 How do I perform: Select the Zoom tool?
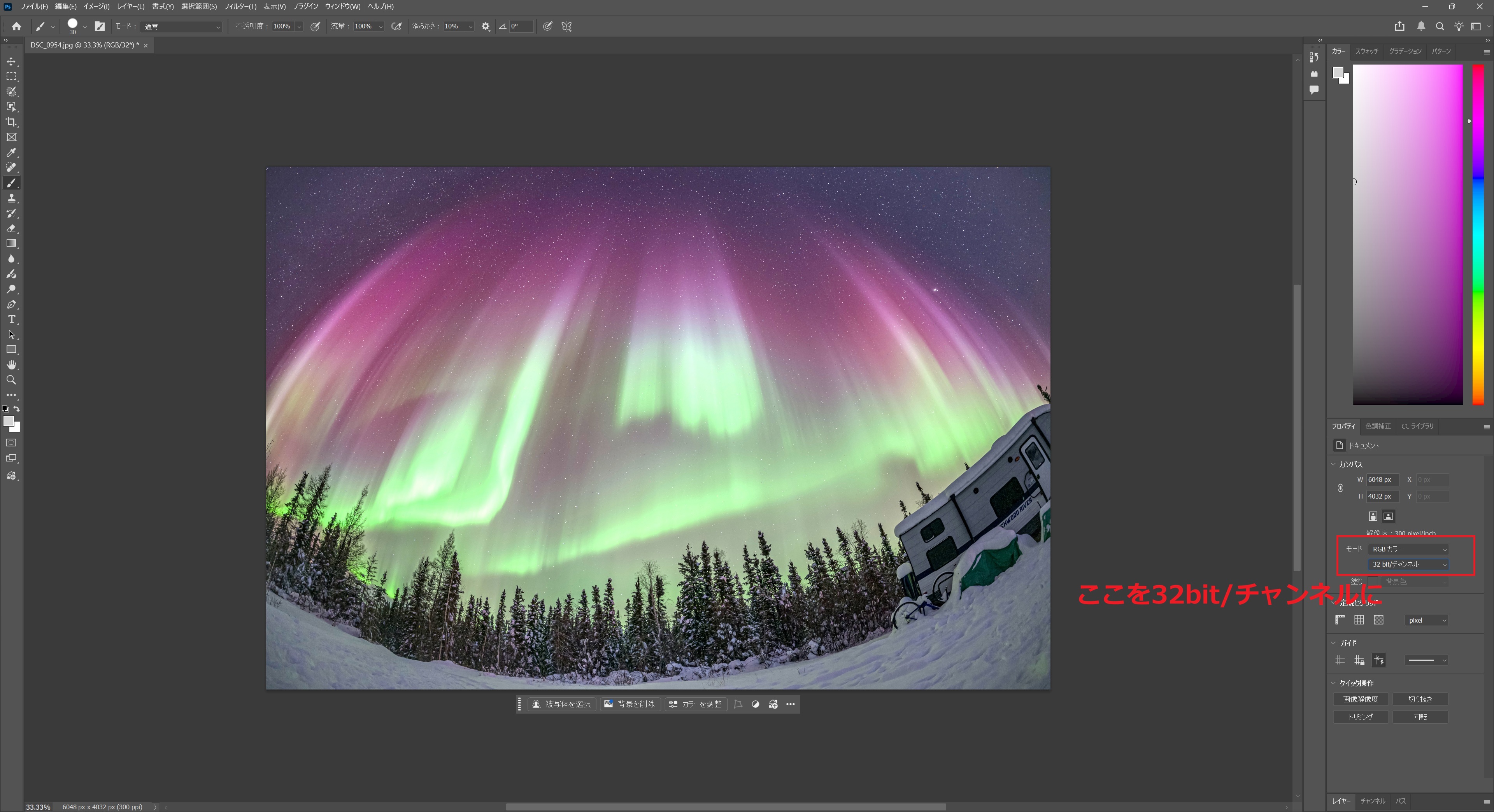(x=11, y=380)
